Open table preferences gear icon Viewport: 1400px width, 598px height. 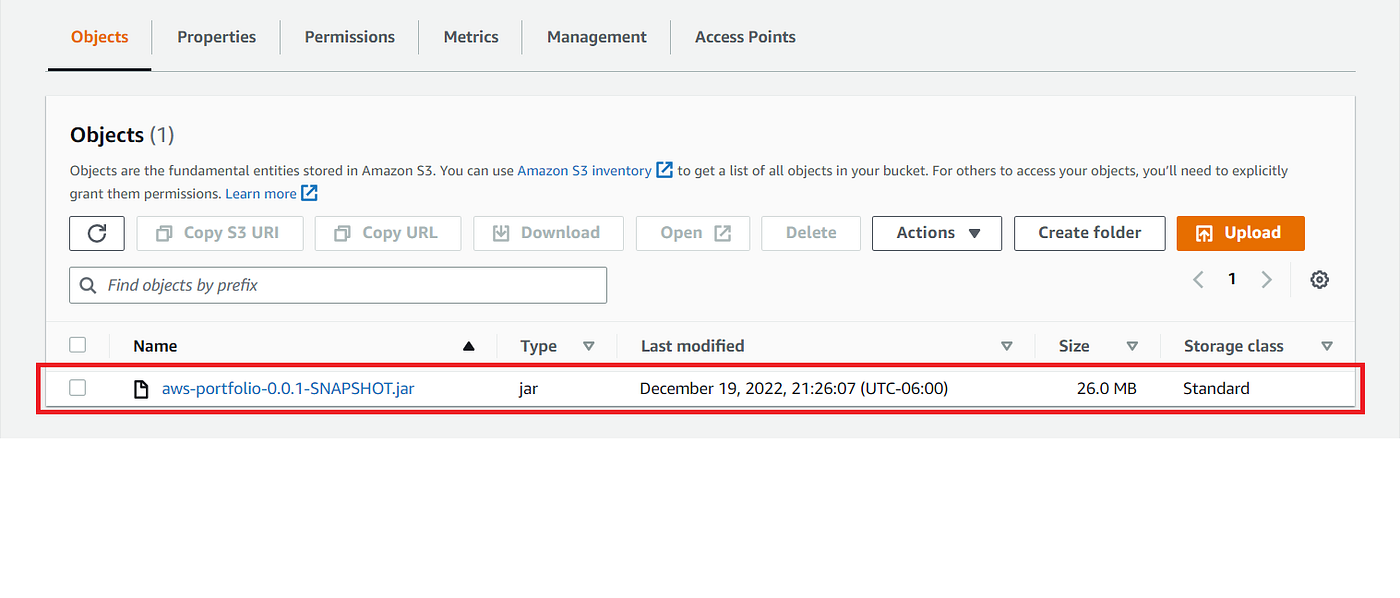(x=1320, y=280)
